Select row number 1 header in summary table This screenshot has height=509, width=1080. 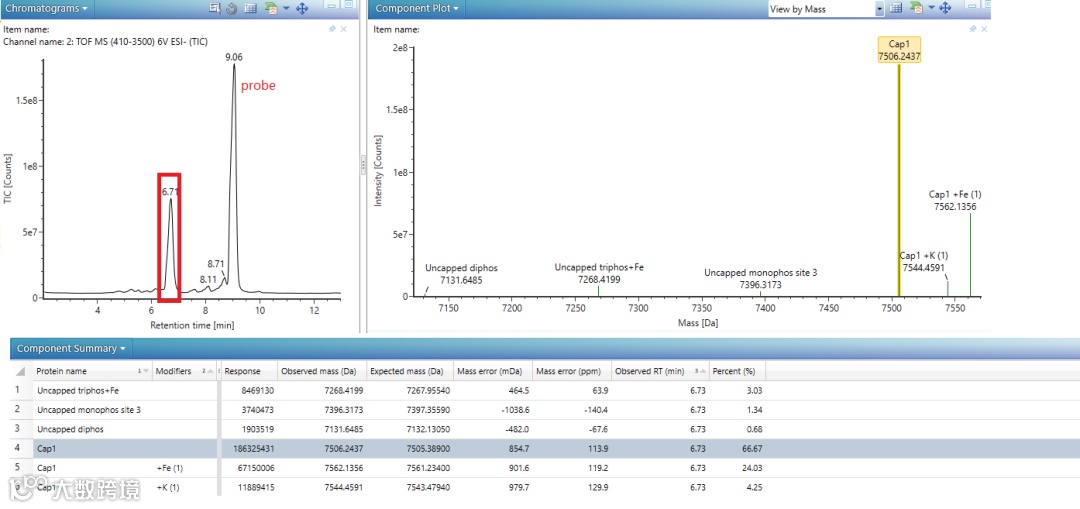click(x=18, y=391)
